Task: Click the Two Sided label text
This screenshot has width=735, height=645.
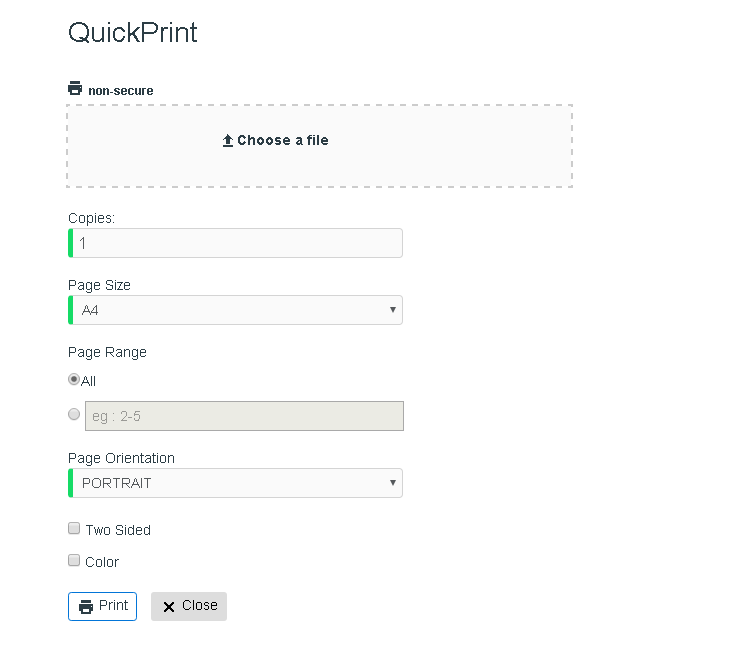Action: pos(118,530)
